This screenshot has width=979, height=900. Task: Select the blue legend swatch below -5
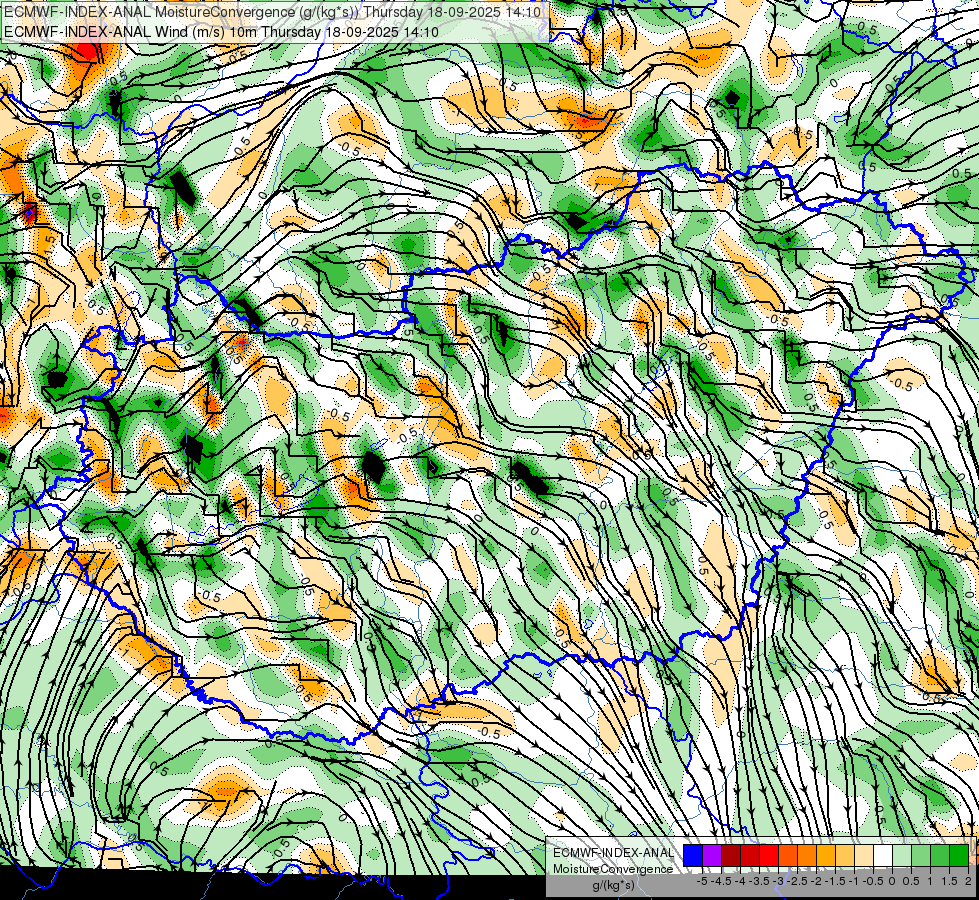(x=693, y=855)
